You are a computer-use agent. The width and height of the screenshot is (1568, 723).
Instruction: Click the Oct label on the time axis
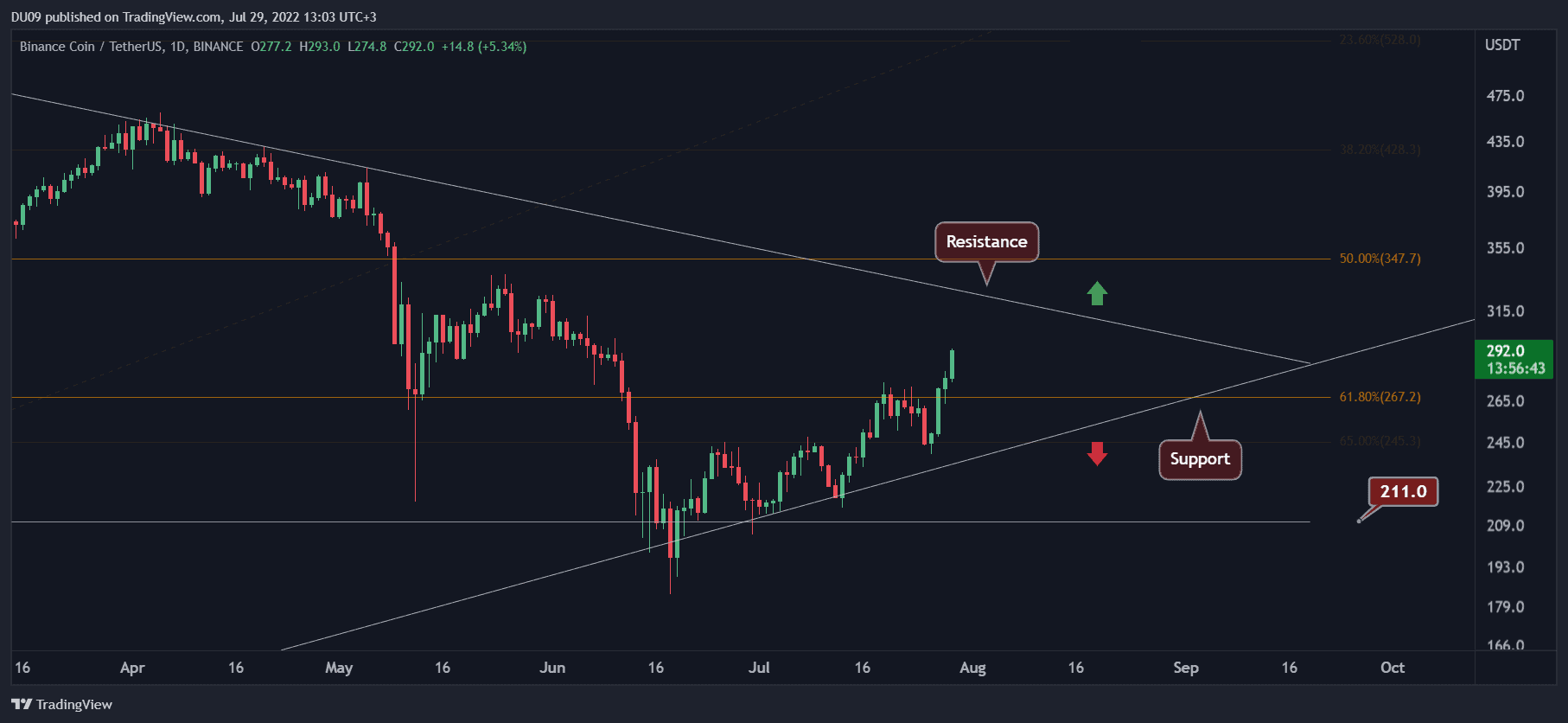point(1393,668)
